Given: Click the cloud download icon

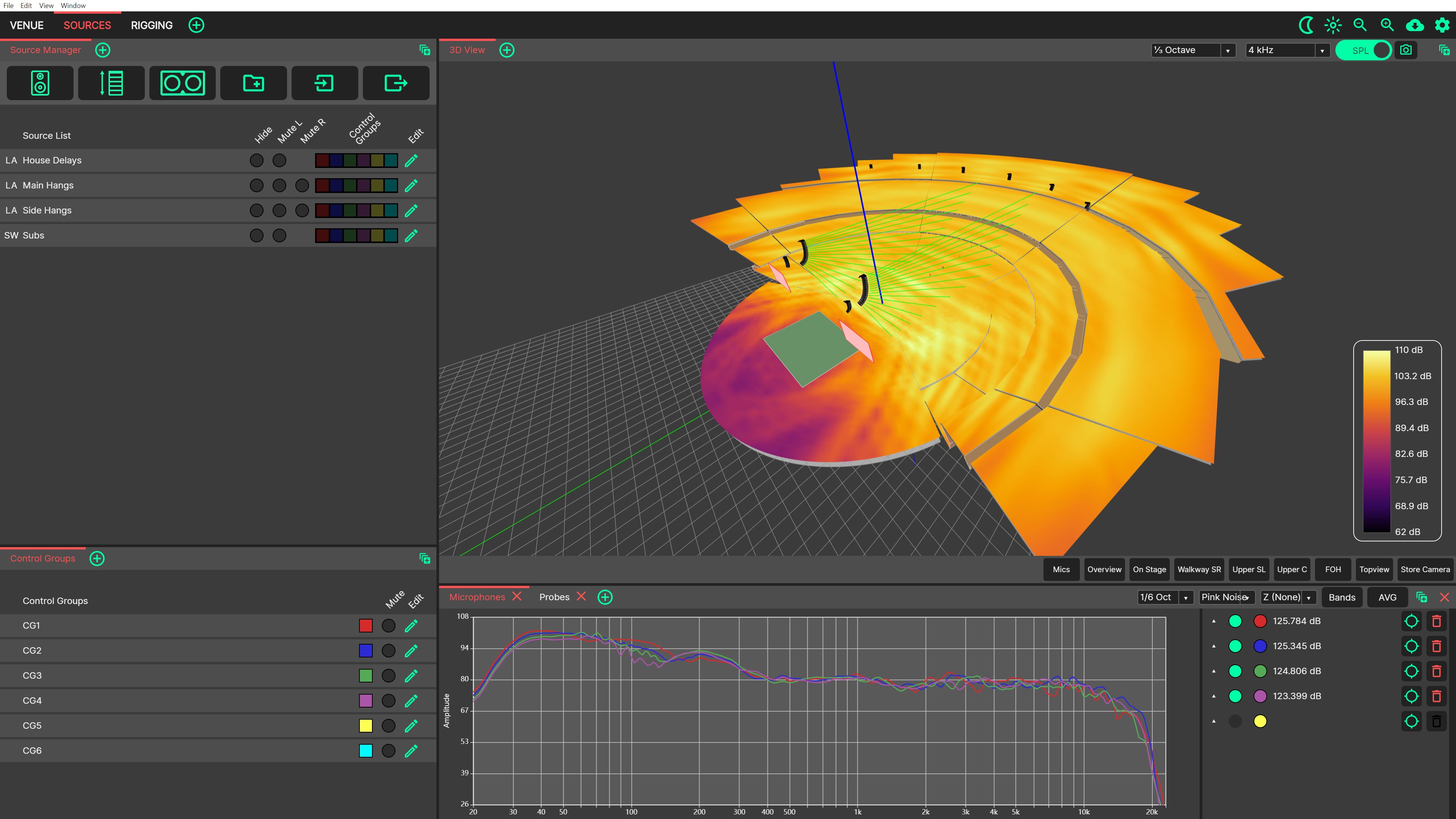Looking at the screenshot, I should click(1415, 25).
